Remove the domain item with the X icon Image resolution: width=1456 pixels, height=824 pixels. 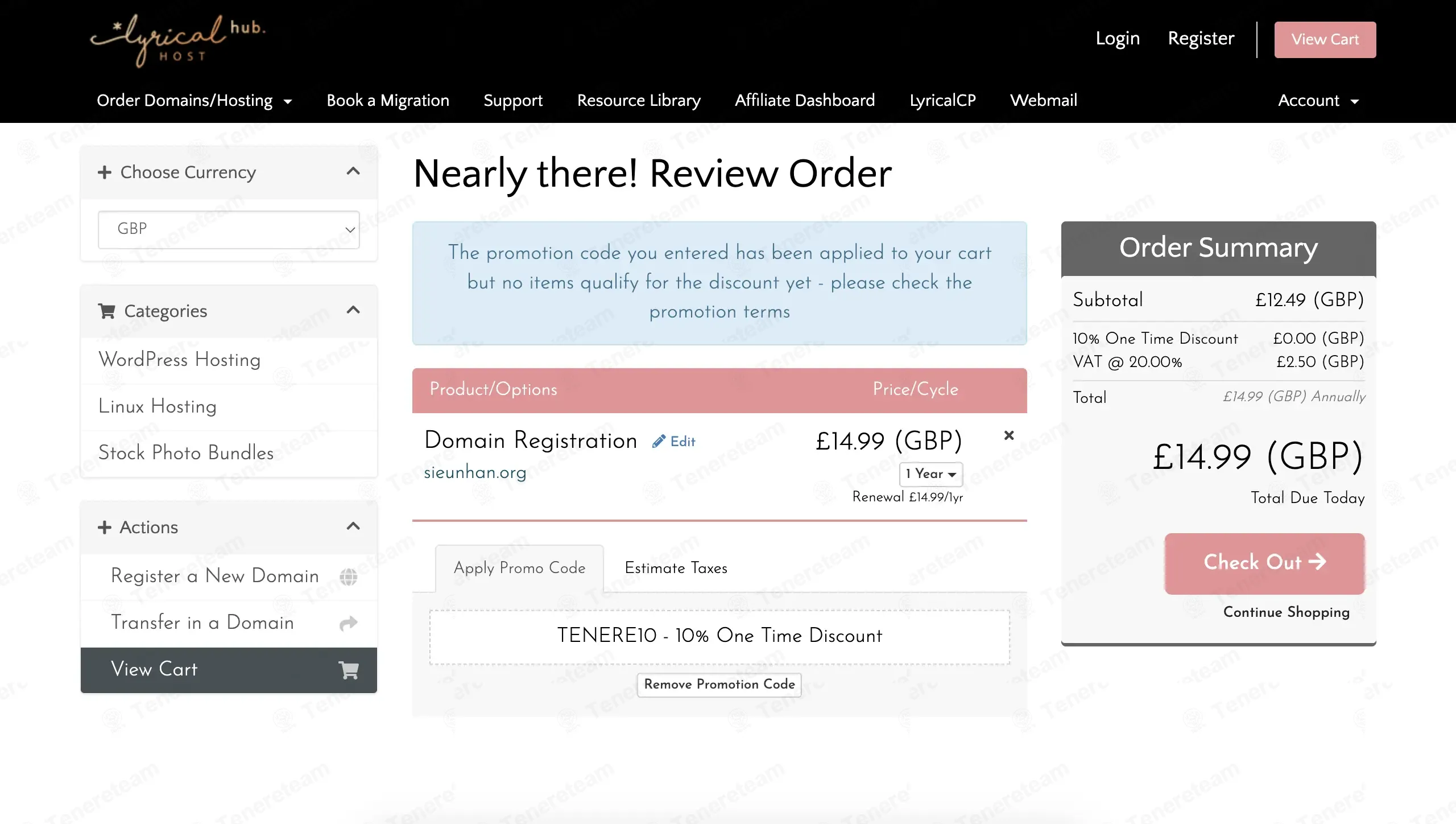point(1009,435)
